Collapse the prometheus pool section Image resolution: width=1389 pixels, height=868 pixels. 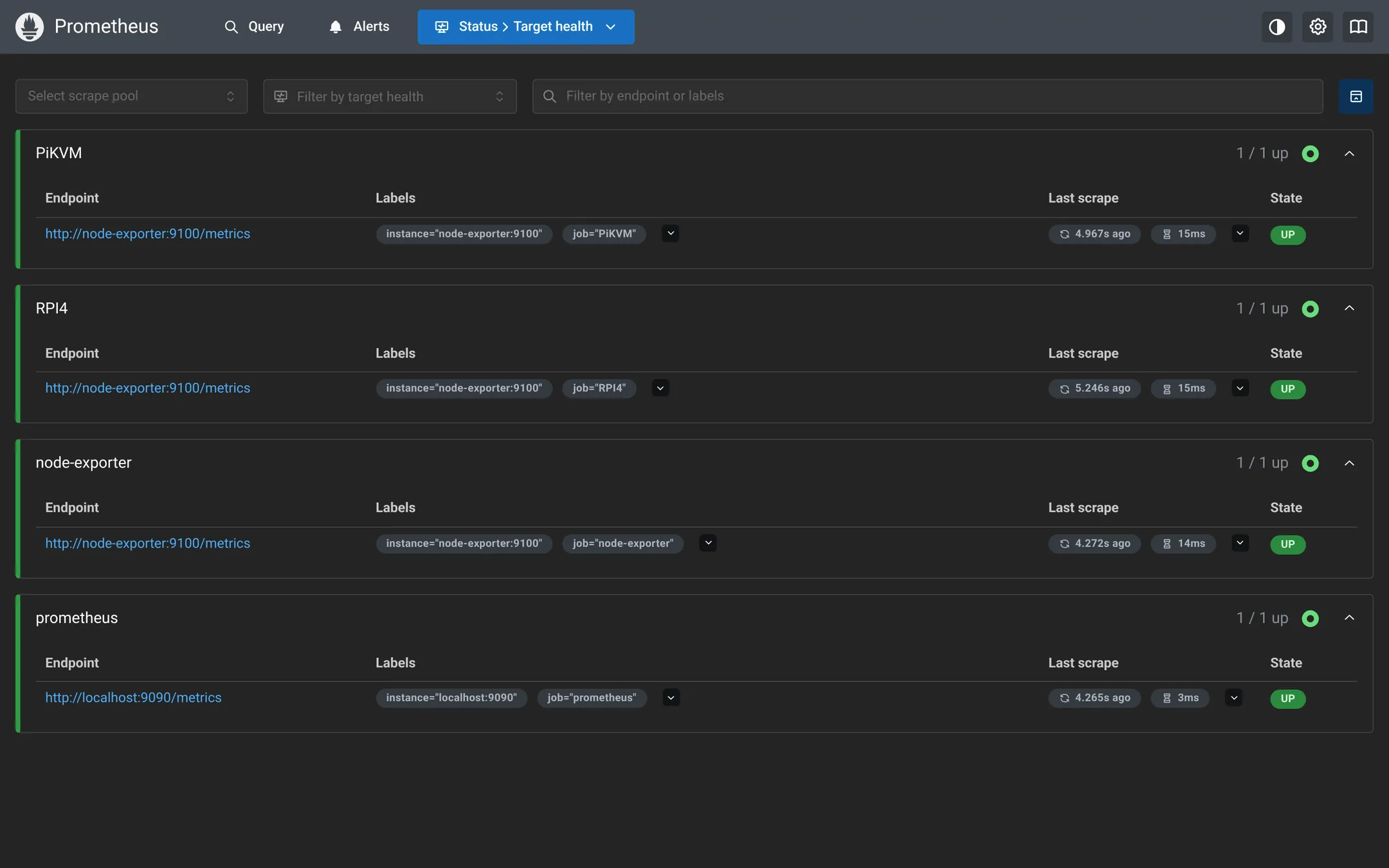click(x=1349, y=618)
